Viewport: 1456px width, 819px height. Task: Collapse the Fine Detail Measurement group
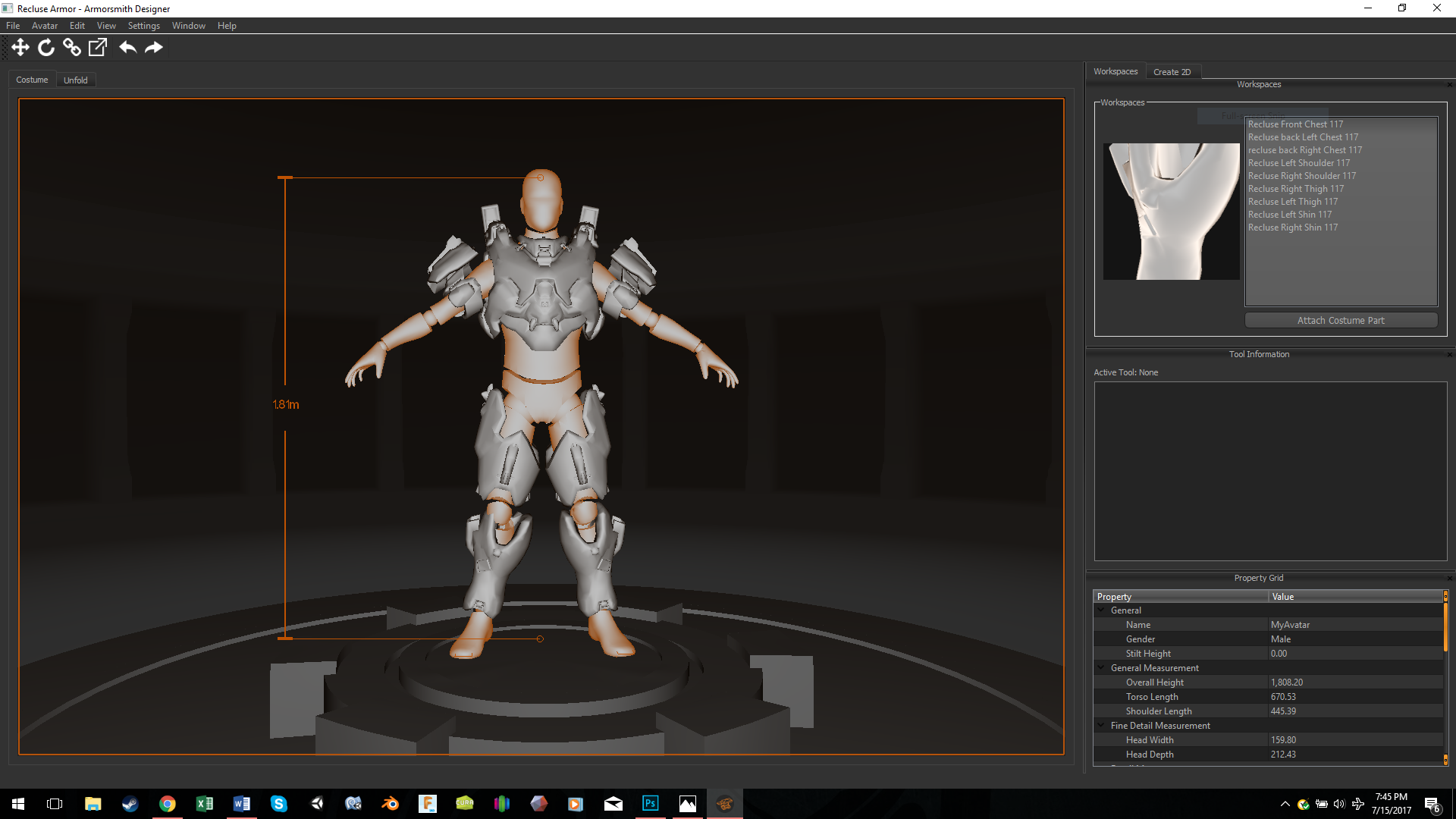tap(1101, 725)
